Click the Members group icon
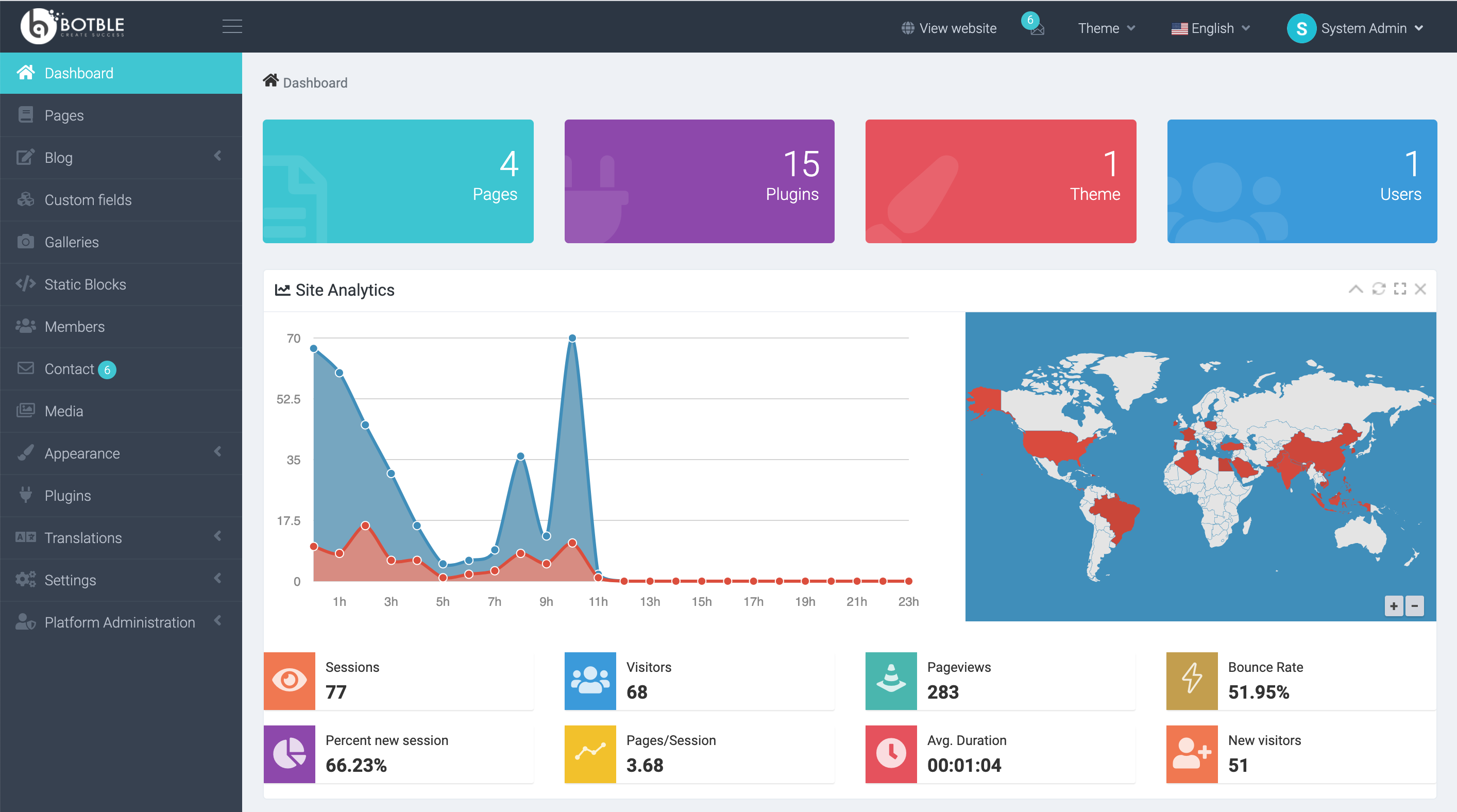This screenshot has height=812, width=1457. [x=25, y=326]
